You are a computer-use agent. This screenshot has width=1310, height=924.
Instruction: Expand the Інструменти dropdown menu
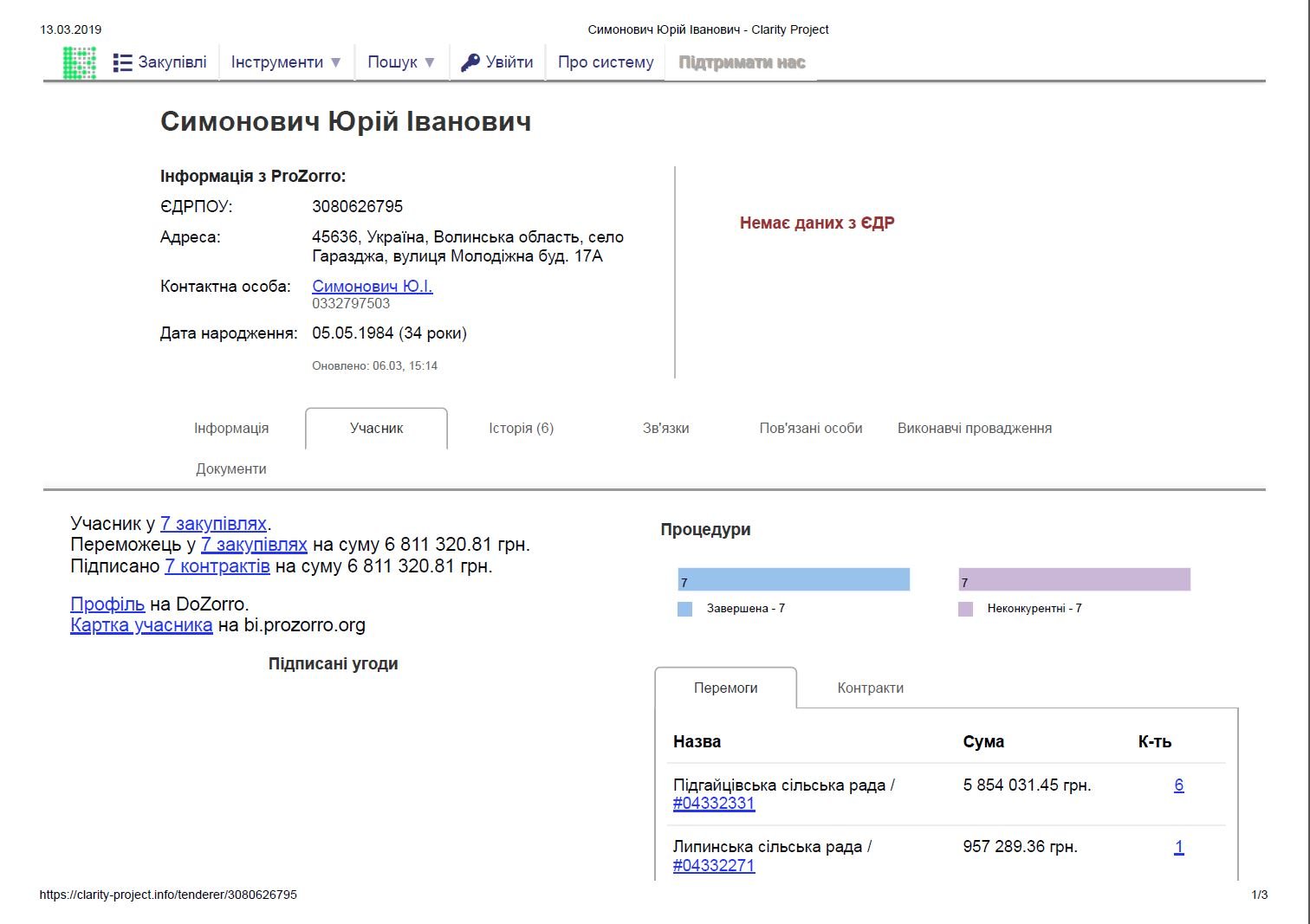pyautogui.click(x=286, y=62)
